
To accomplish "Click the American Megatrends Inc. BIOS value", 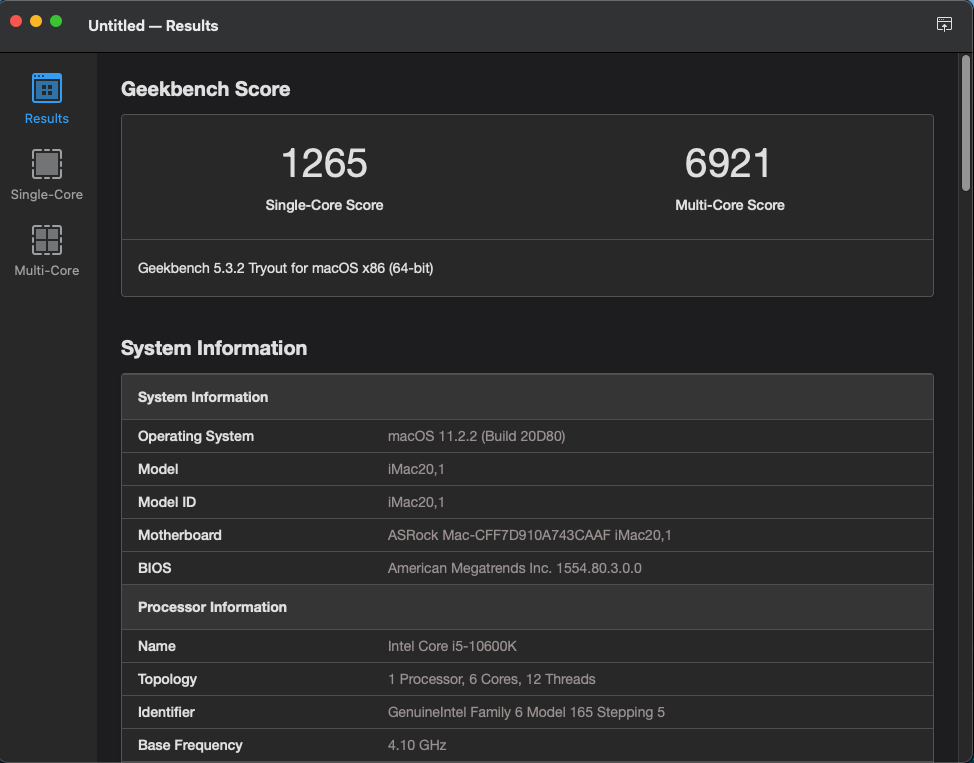I will [x=514, y=568].
